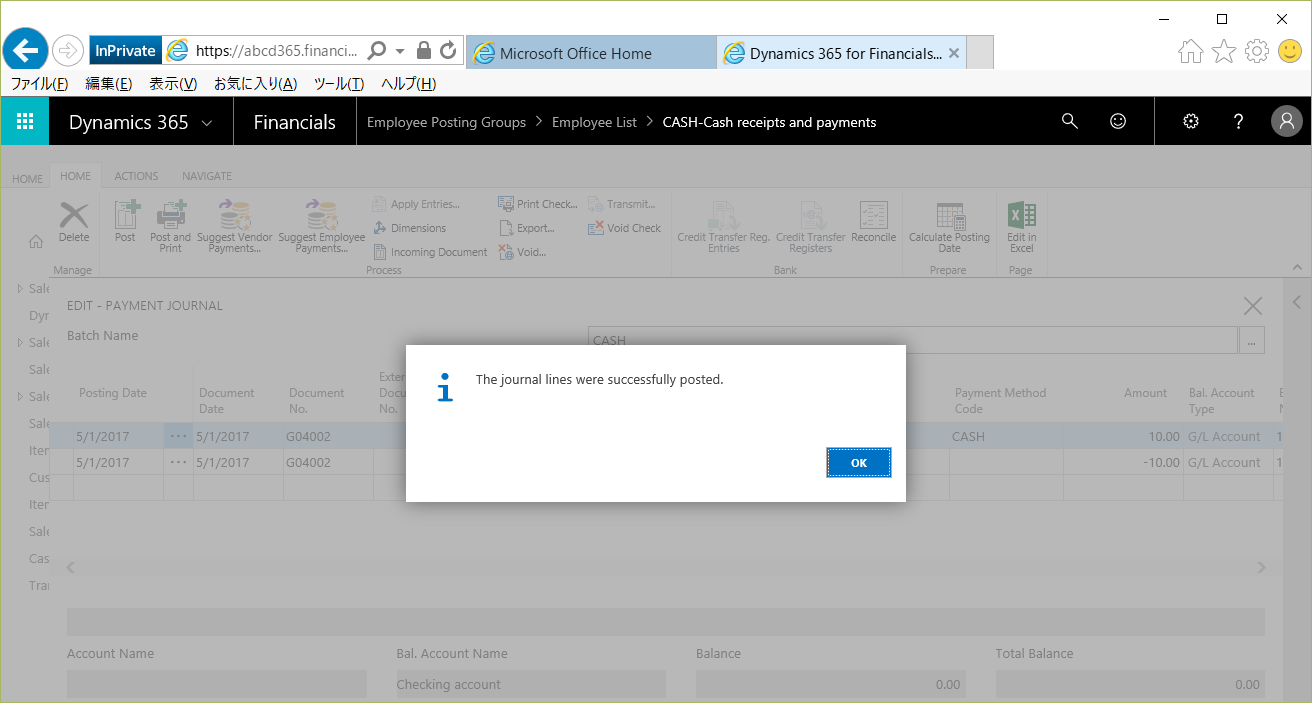The width and height of the screenshot is (1312, 703).
Task: Select Transmit action
Action: (621, 204)
